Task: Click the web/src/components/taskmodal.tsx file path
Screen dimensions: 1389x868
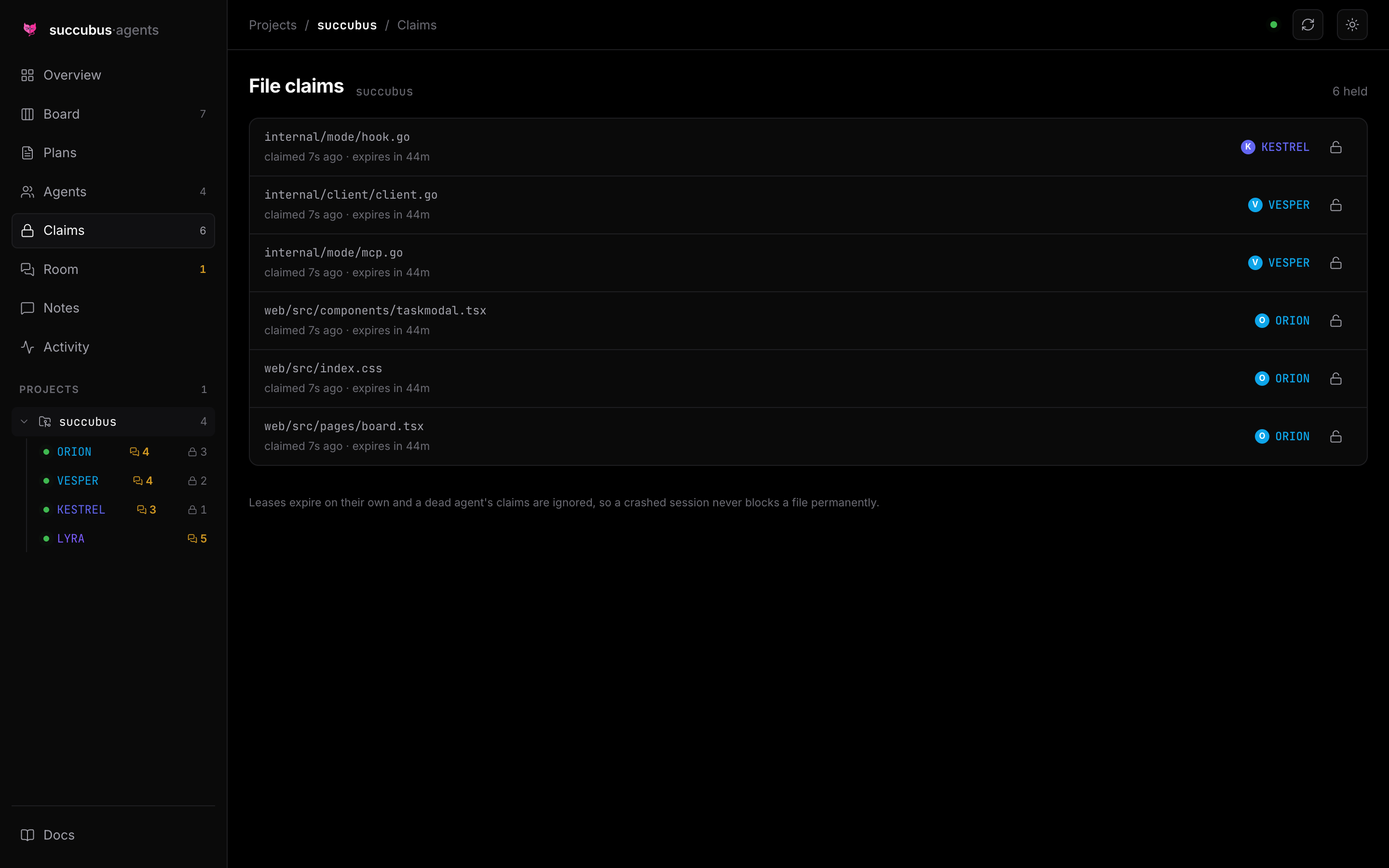Action: [x=375, y=311]
